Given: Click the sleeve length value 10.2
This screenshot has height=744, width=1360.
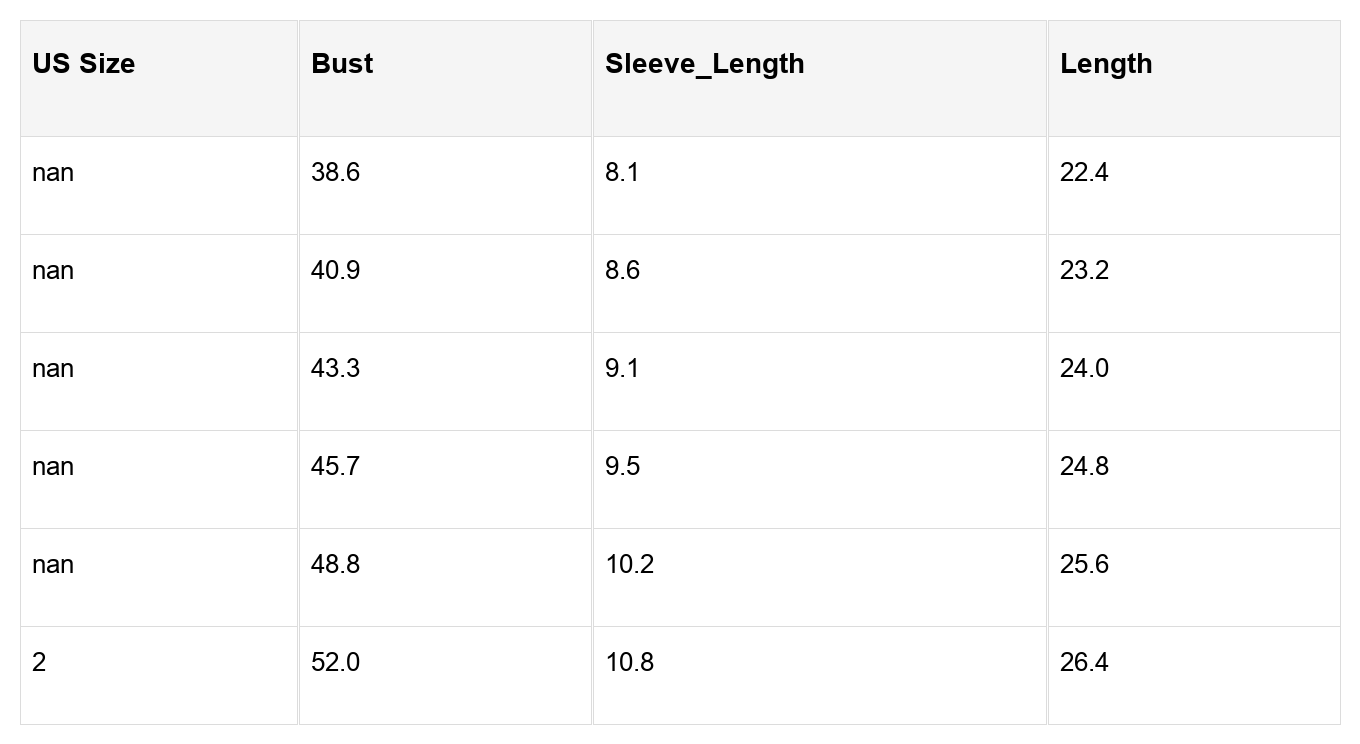Looking at the screenshot, I should pyautogui.click(x=820, y=578).
